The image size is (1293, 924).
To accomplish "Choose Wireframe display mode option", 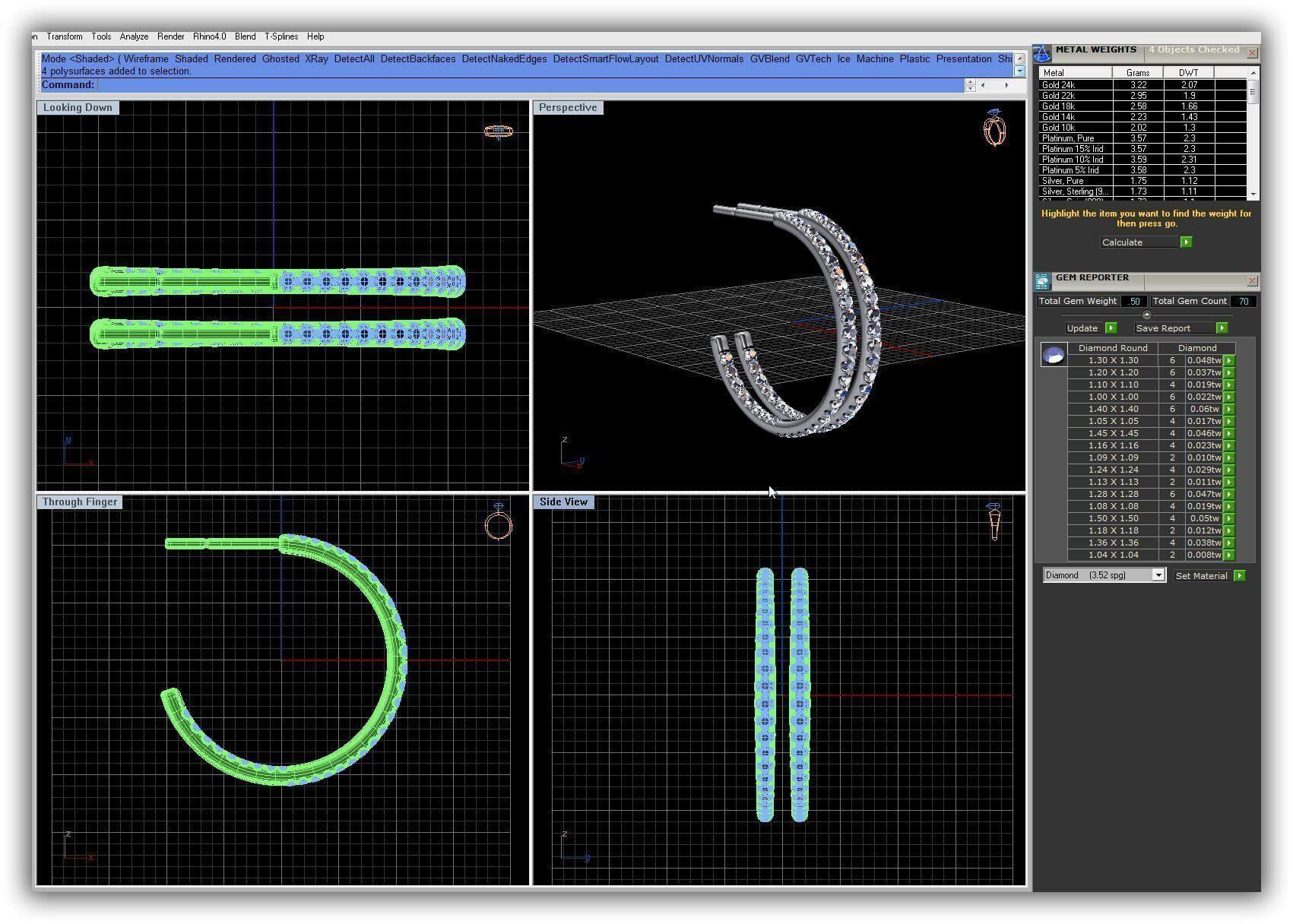I will 146,59.
